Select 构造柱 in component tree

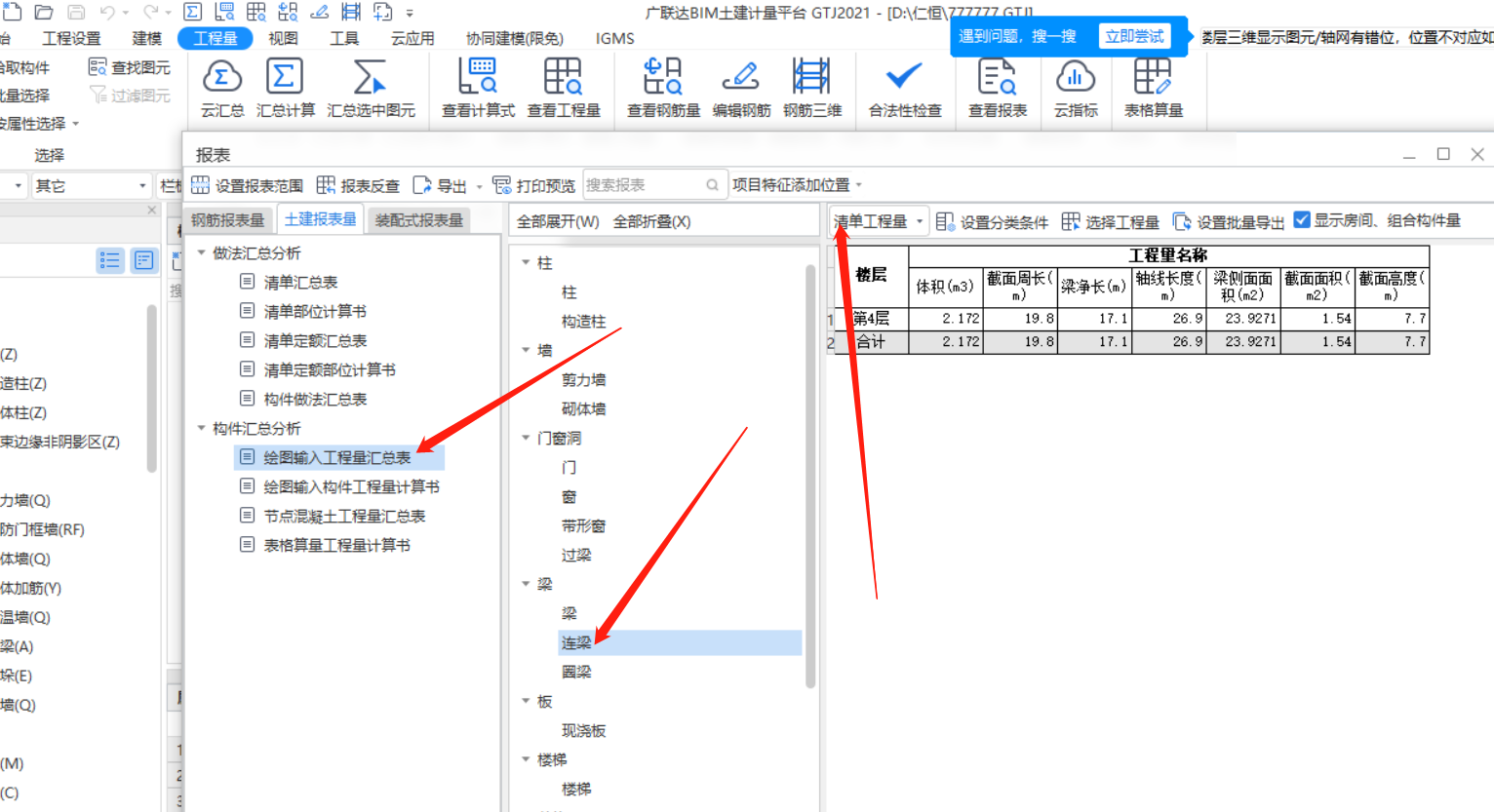pyautogui.click(x=583, y=321)
